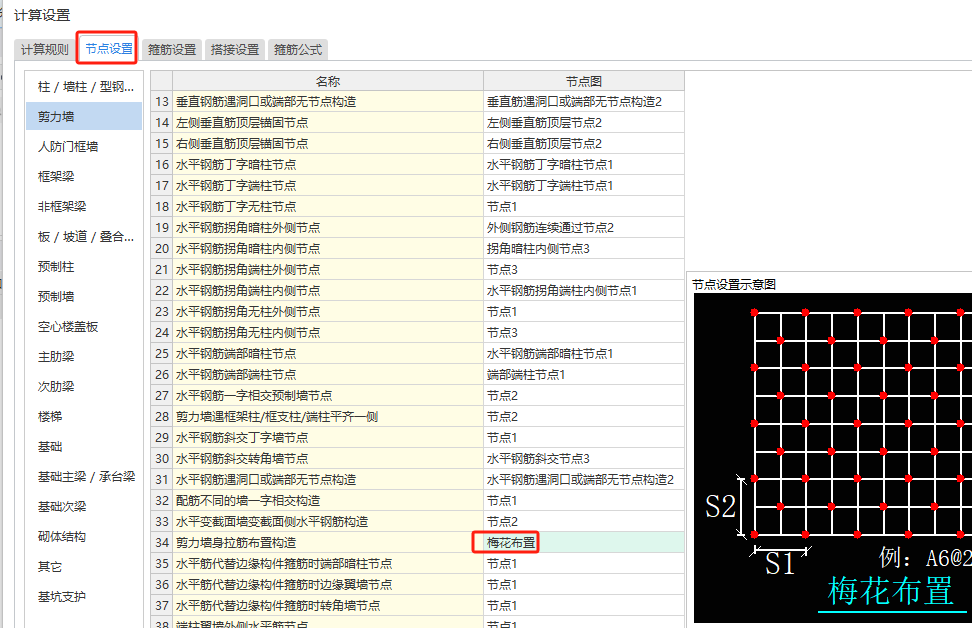
Task: Select 主肋梁 in the sidebar
Action: click(x=84, y=356)
